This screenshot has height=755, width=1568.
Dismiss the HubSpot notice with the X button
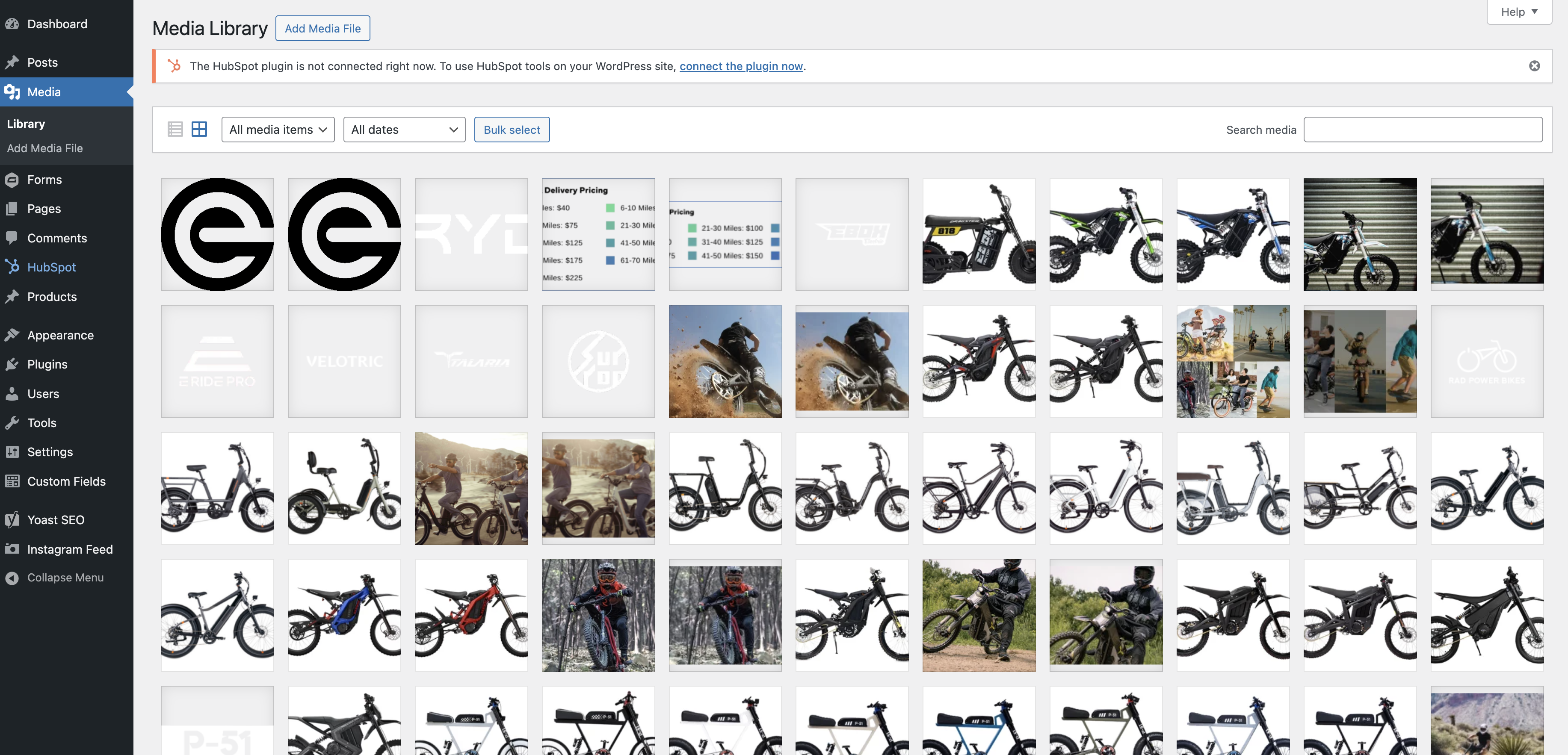point(1533,66)
